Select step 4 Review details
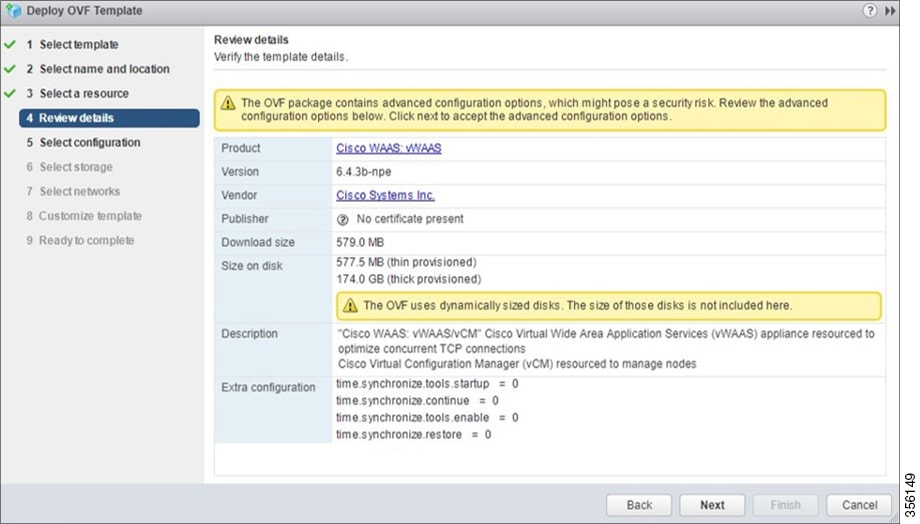920x524 pixels. (109, 118)
